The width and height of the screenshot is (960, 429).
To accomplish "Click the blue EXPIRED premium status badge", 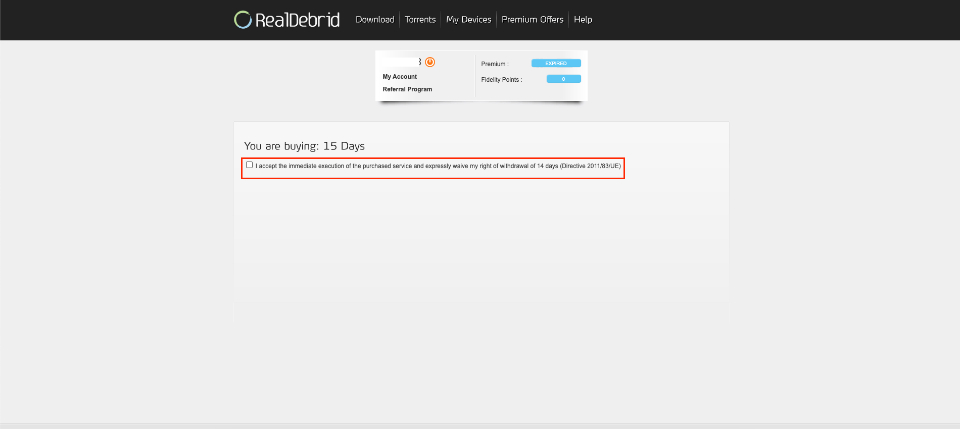I will click(x=556, y=63).
